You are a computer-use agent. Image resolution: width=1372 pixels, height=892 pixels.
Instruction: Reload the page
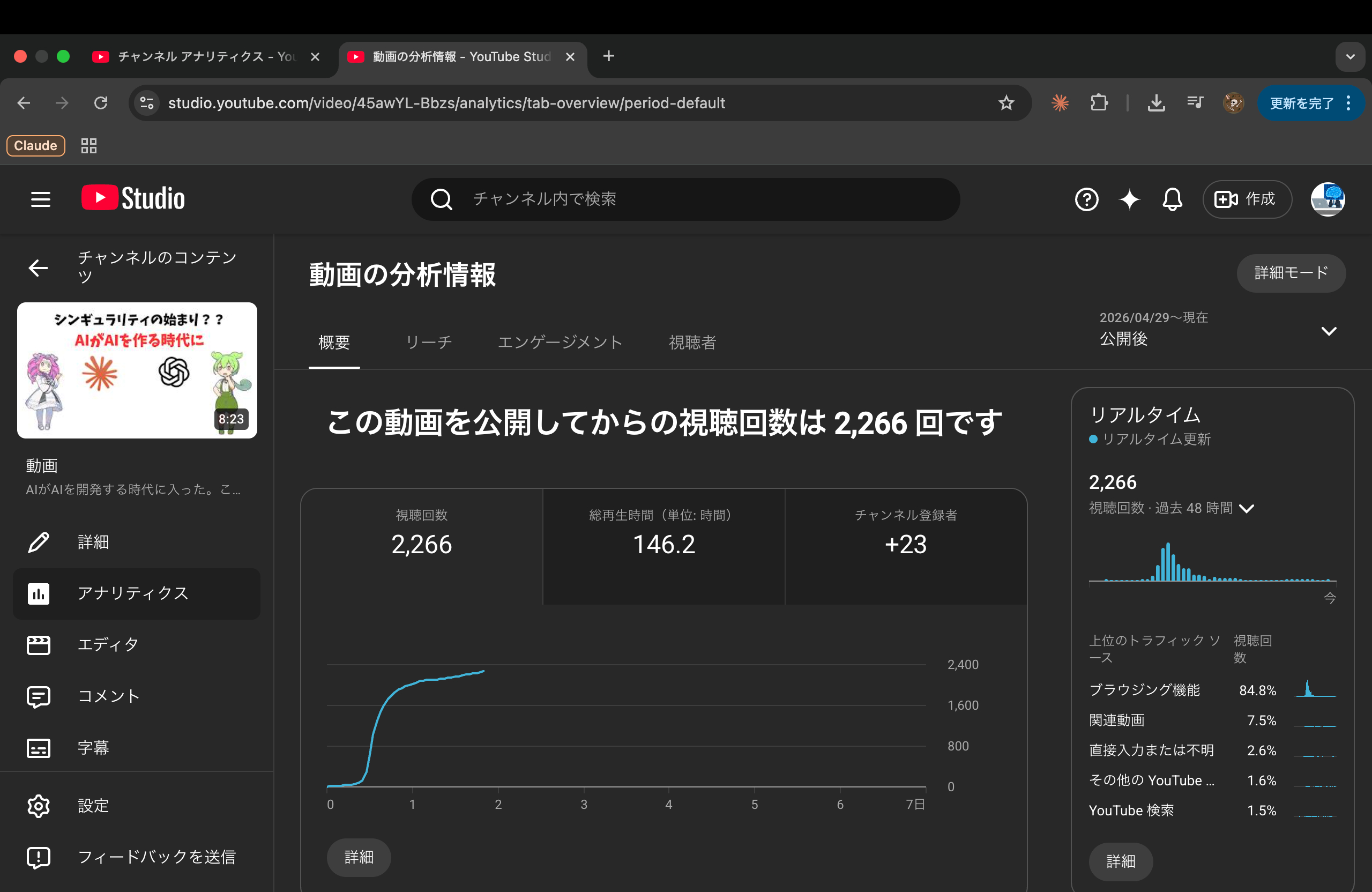(101, 103)
